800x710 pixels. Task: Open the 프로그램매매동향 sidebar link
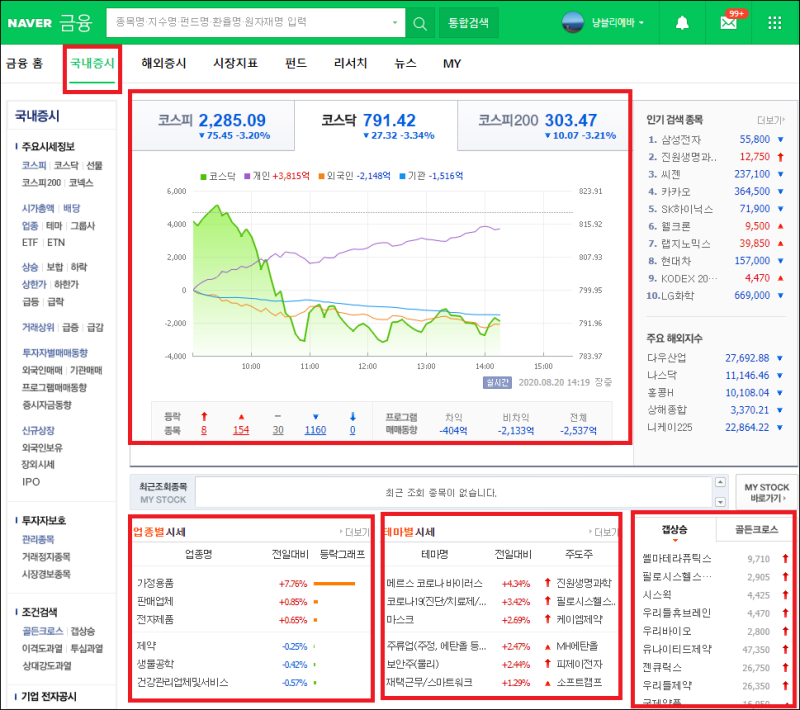(x=54, y=388)
